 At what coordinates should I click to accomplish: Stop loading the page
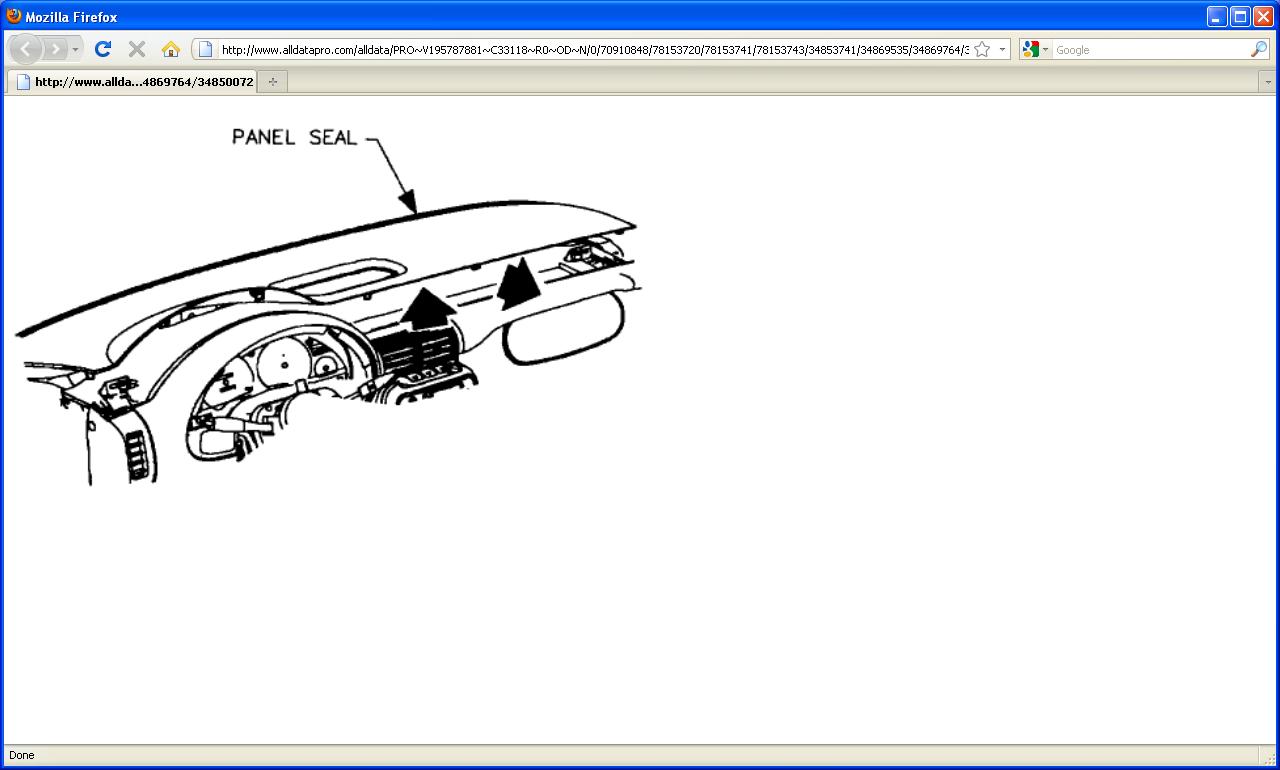pos(137,49)
